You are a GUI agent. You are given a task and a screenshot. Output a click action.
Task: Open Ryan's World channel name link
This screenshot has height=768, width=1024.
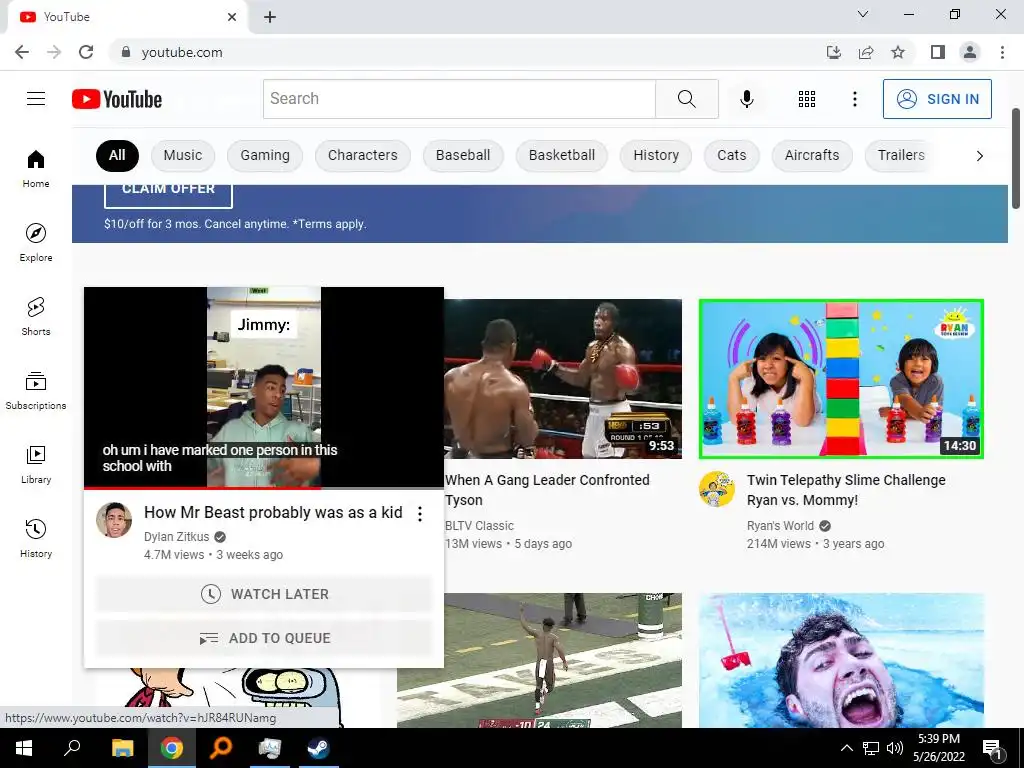(780, 526)
